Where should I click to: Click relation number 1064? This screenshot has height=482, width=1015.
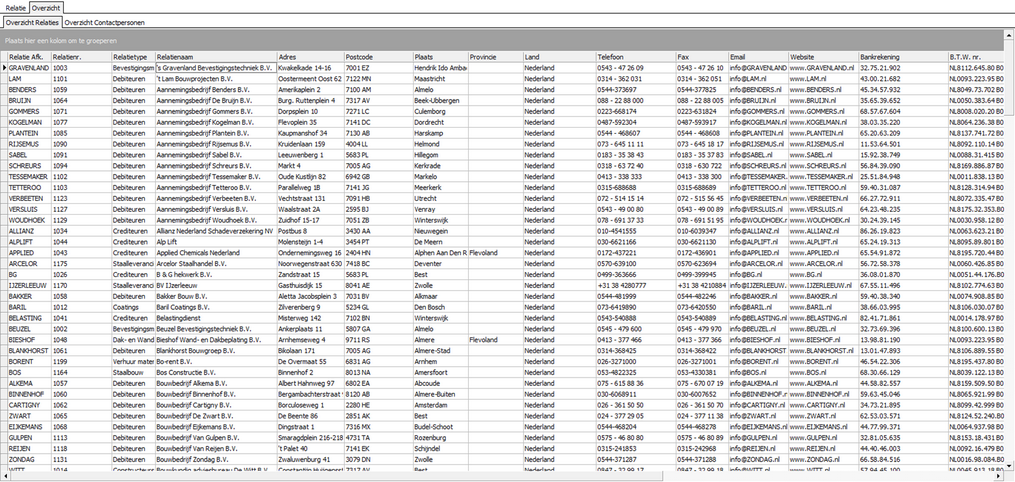coord(81,100)
